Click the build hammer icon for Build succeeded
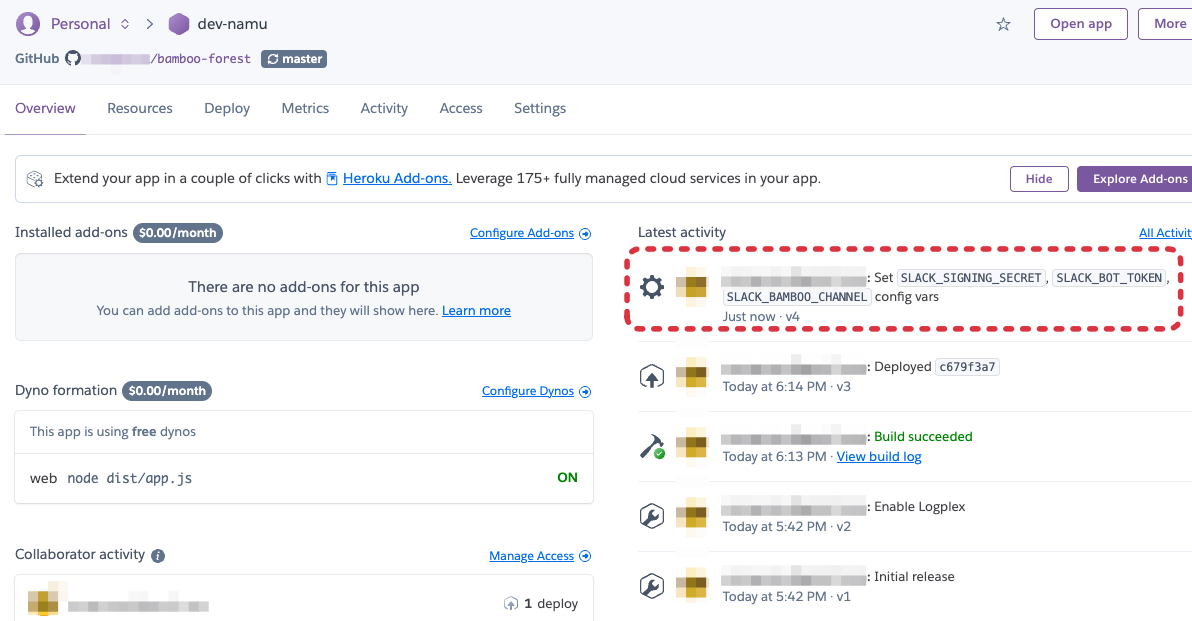 651,446
